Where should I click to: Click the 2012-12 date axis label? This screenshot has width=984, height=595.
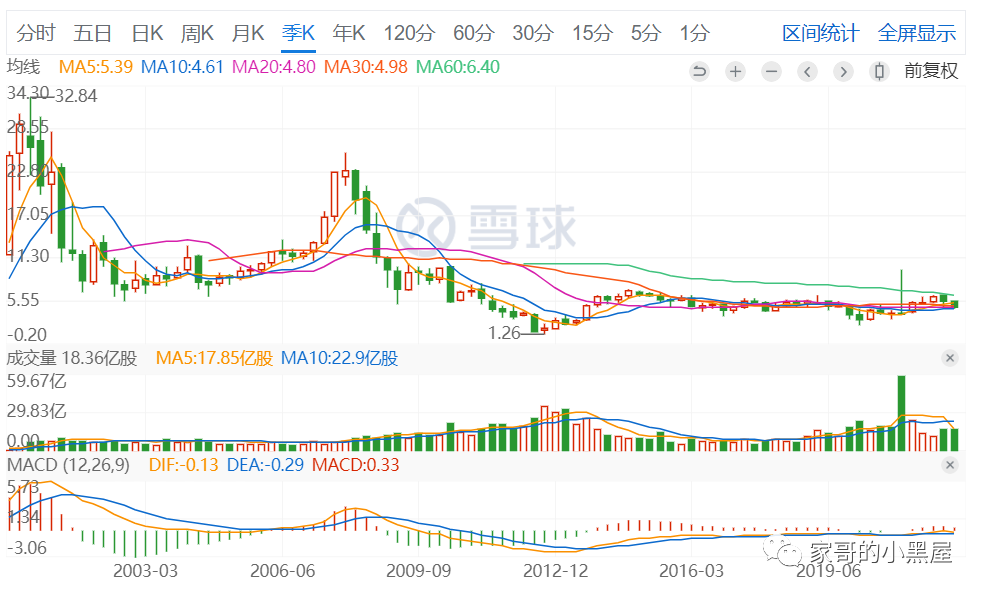[x=555, y=571]
